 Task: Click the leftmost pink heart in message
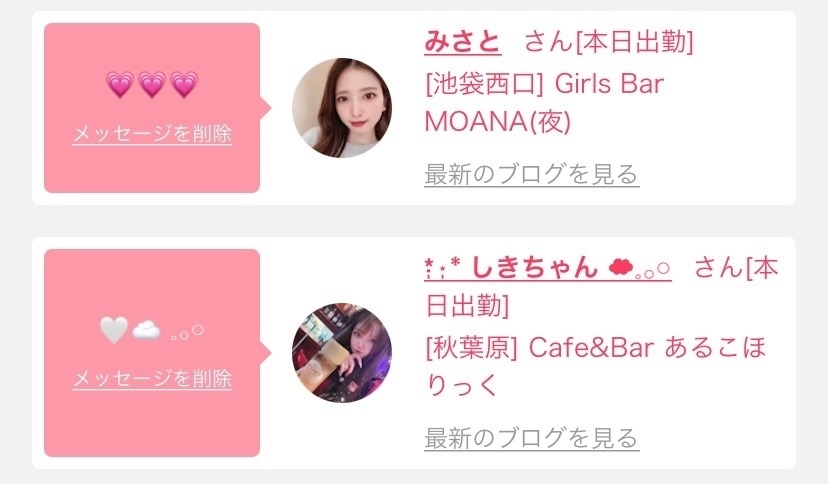coord(120,84)
